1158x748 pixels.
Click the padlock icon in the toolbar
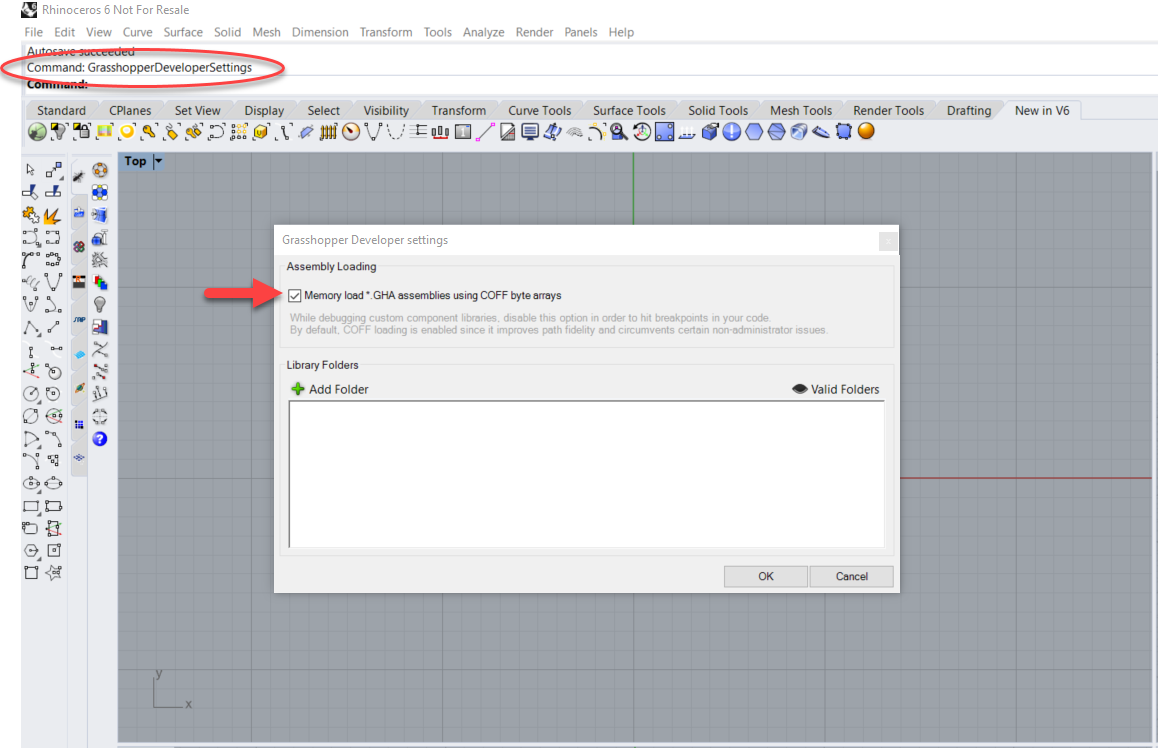81,132
